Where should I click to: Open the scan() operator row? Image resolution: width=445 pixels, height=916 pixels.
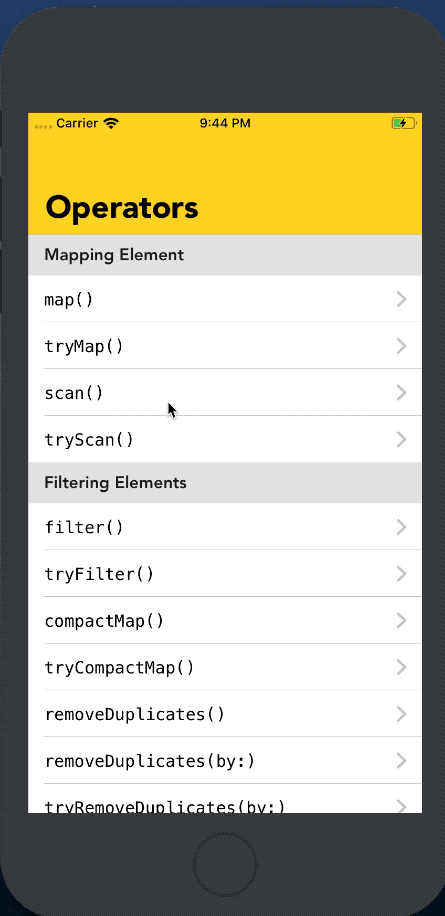pyautogui.click(x=225, y=393)
